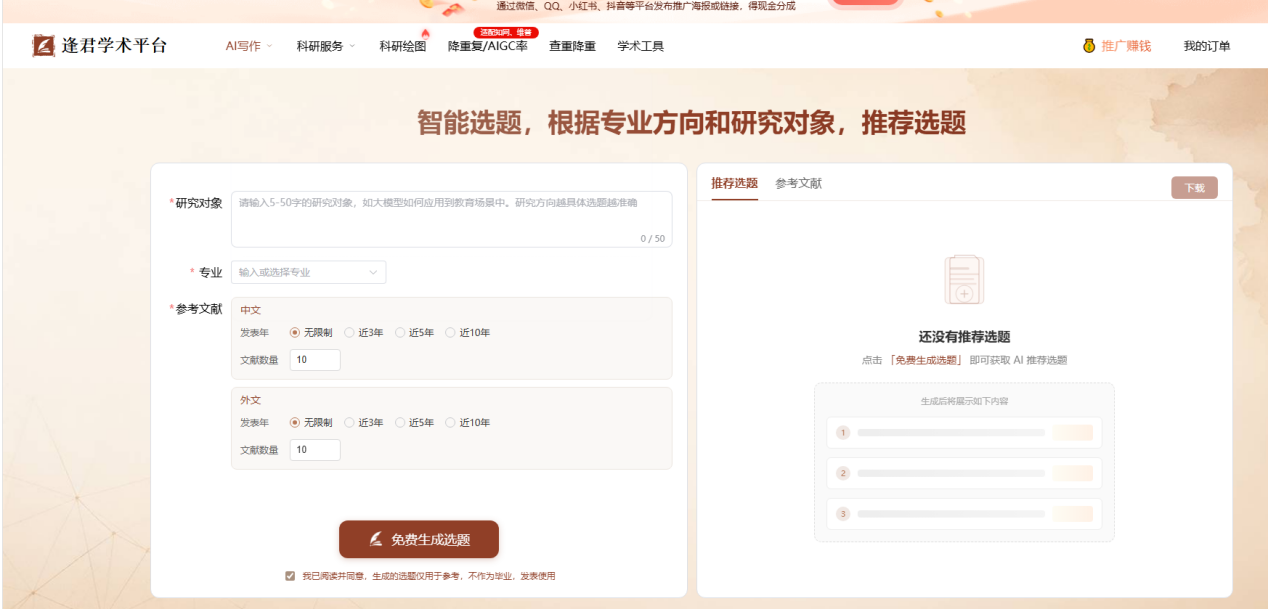The image size is (1268, 609).
Task: Click the 生成后将展示如下内容 caption
Action: [x=964, y=401]
